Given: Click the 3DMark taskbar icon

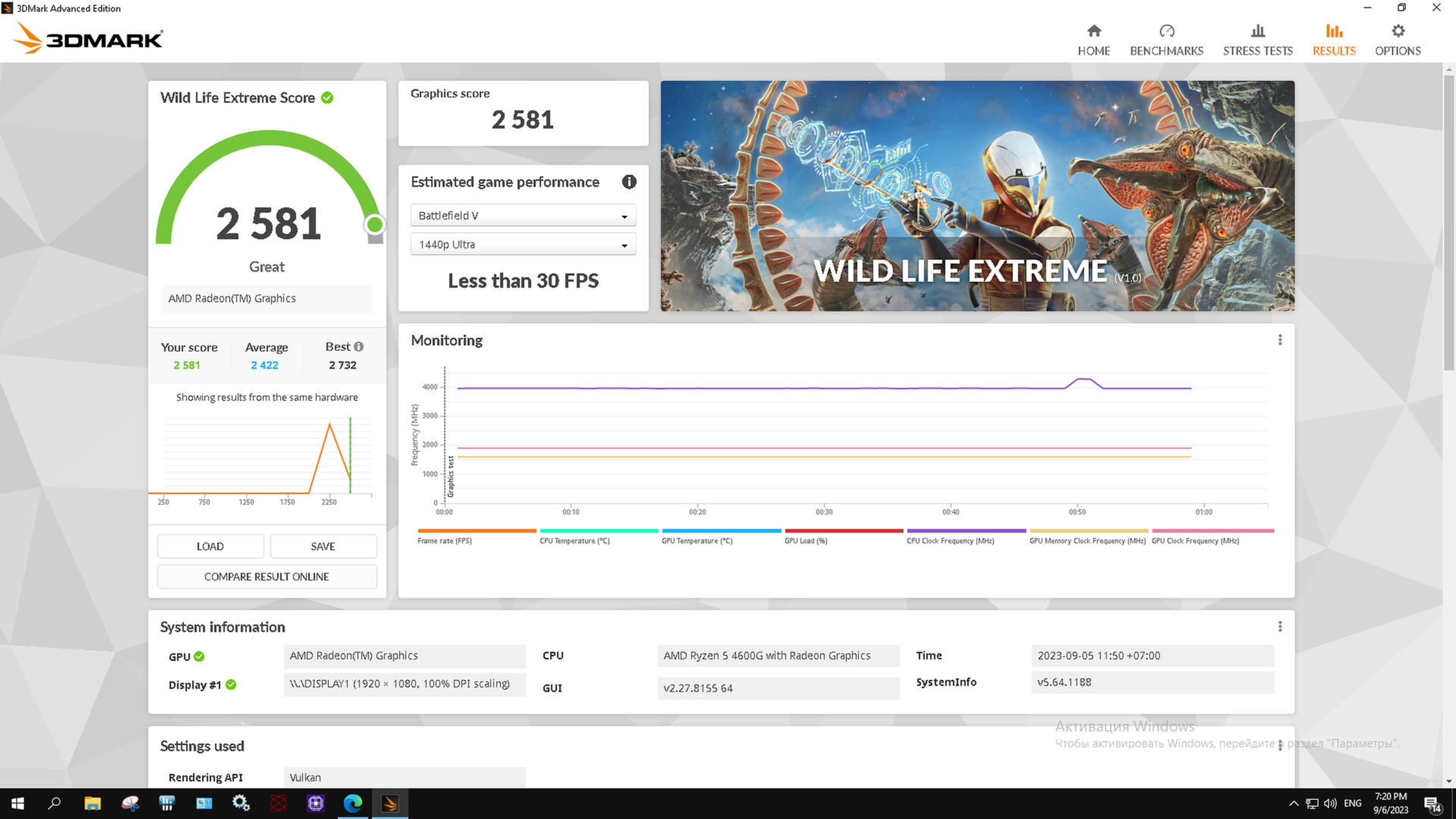Looking at the screenshot, I should [390, 803].
